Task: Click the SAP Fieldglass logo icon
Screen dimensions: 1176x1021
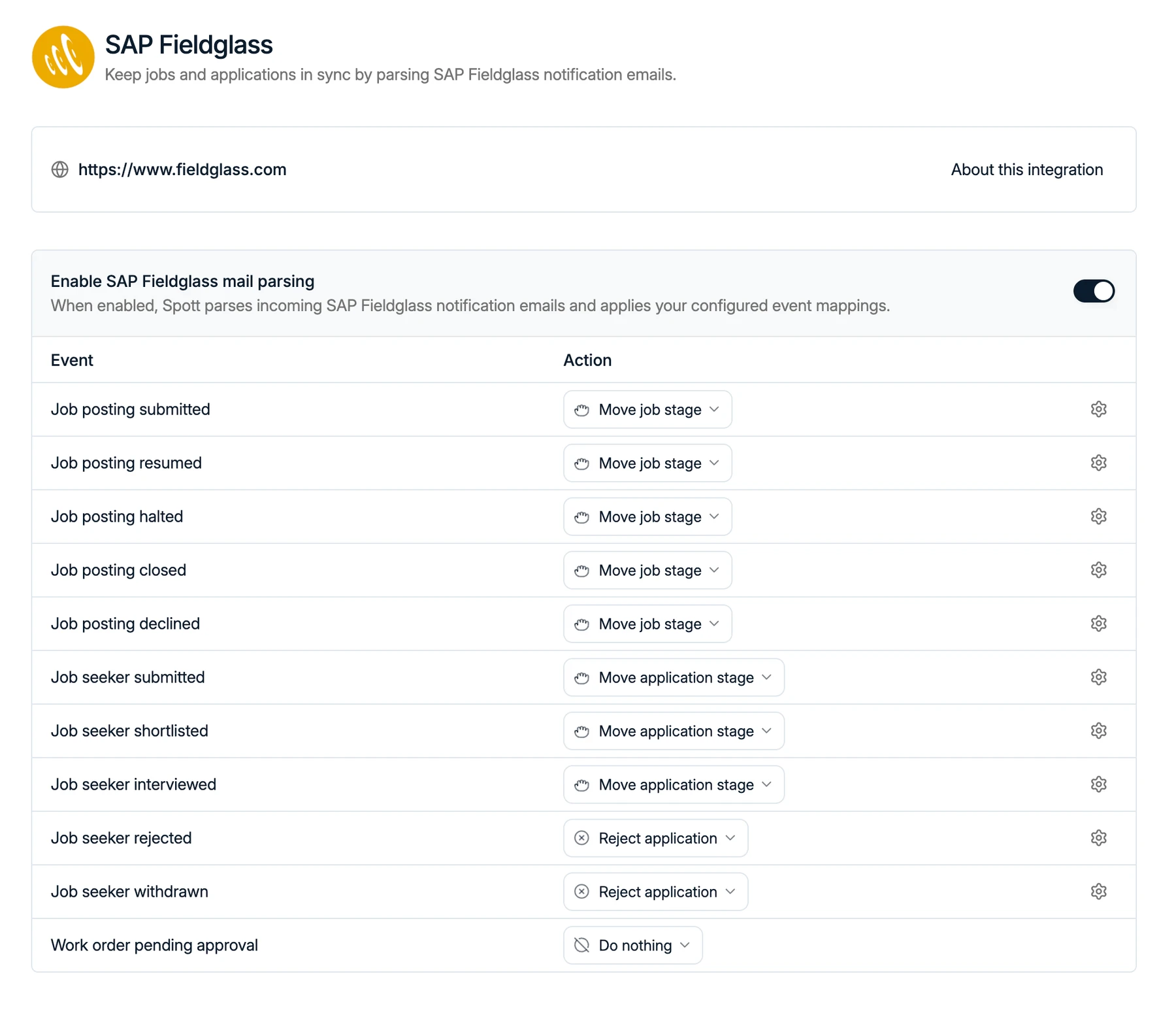Action: [x=63, y=57]
